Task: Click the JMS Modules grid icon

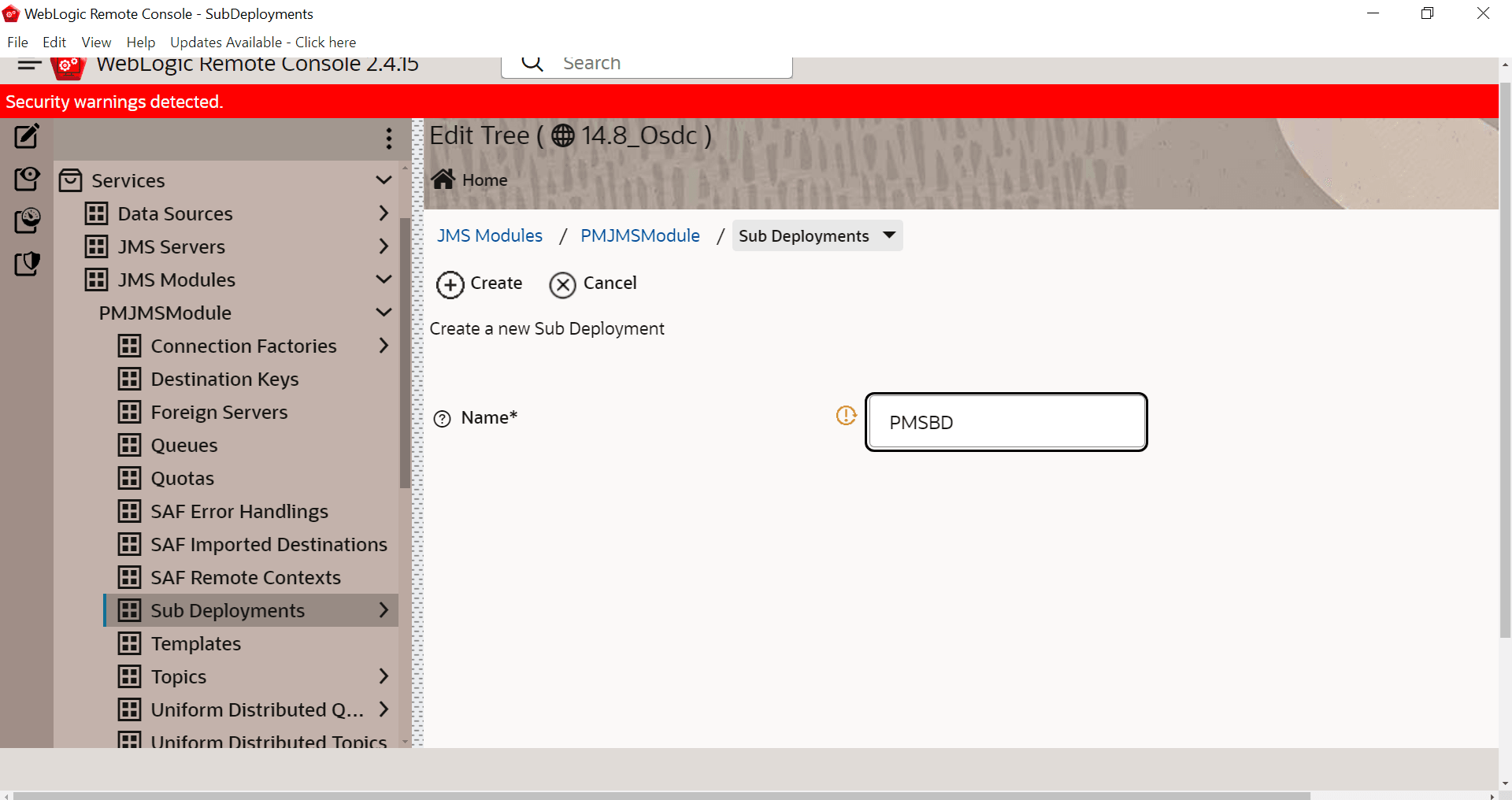Action: tap(97, 280)
